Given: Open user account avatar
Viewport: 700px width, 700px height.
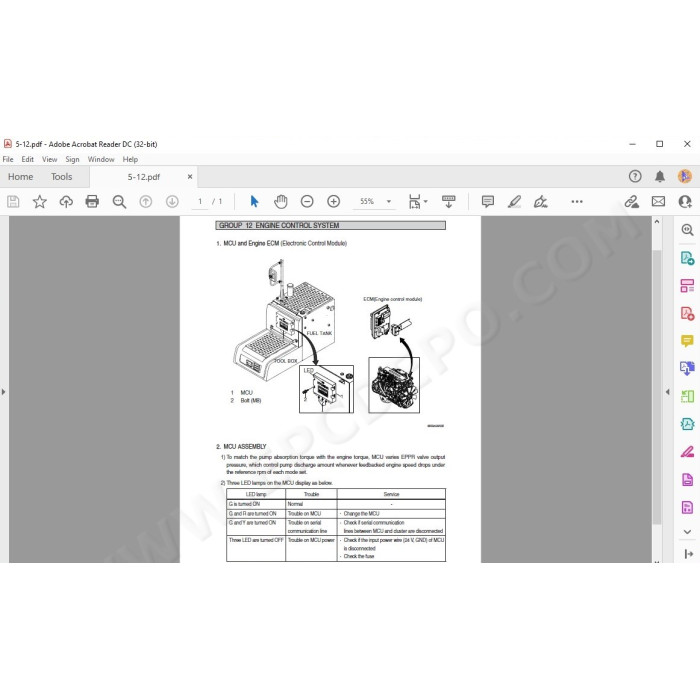Looking at the screenshot, I should 685,176.
